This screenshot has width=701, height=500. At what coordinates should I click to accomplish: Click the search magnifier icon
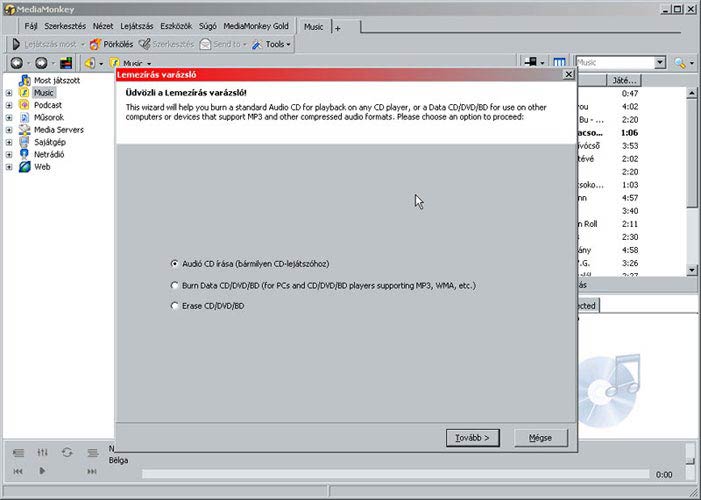(x=680, y=63)
